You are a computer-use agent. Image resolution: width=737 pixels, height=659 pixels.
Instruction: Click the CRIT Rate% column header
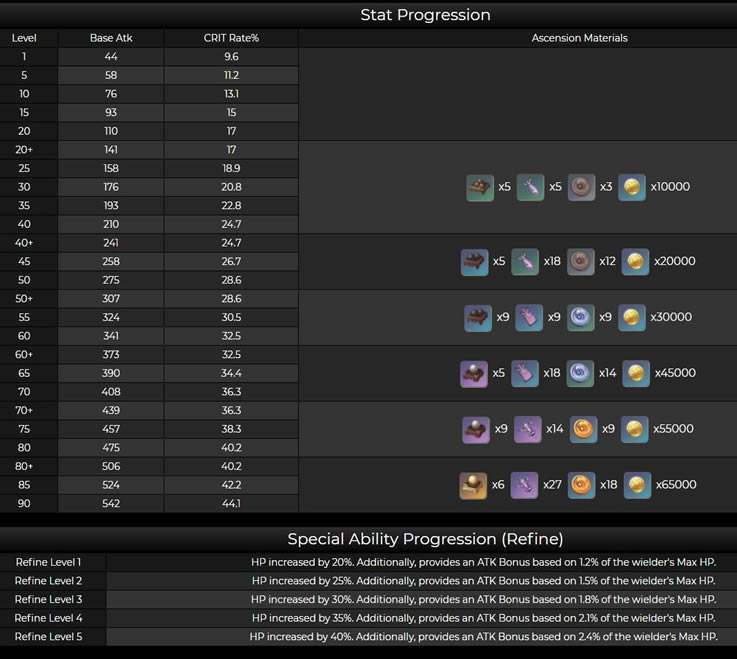tap(231, 38)
